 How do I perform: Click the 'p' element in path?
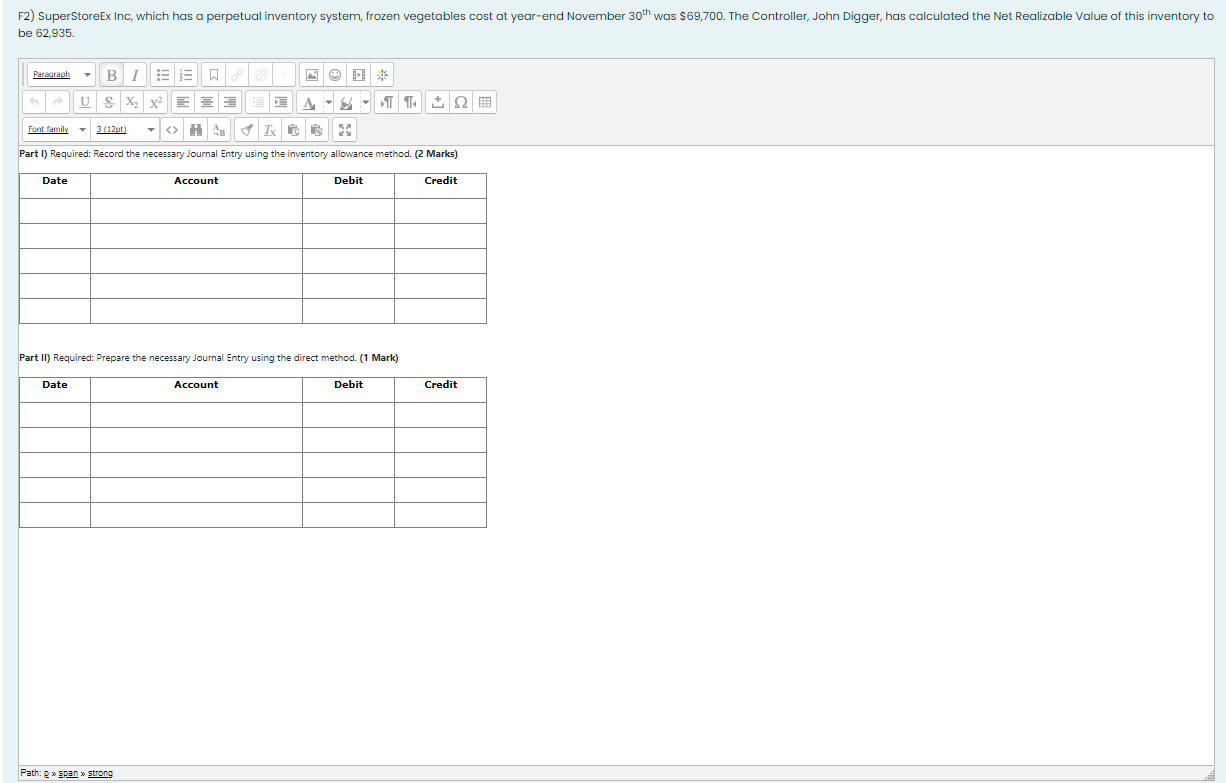47,773
